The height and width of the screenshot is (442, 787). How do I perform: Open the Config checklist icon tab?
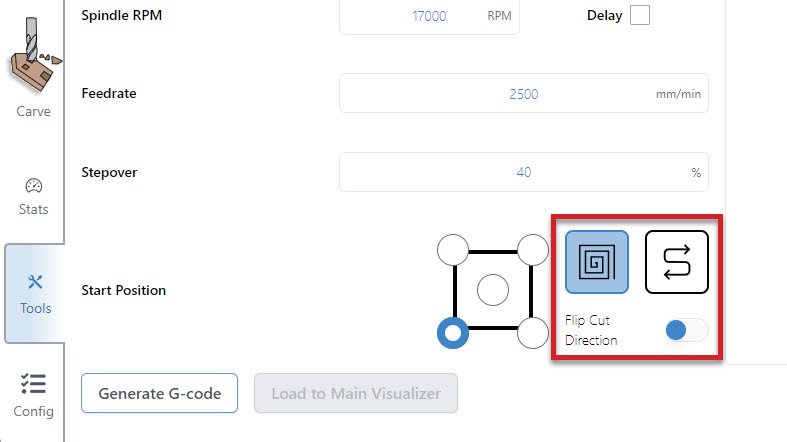33,393
